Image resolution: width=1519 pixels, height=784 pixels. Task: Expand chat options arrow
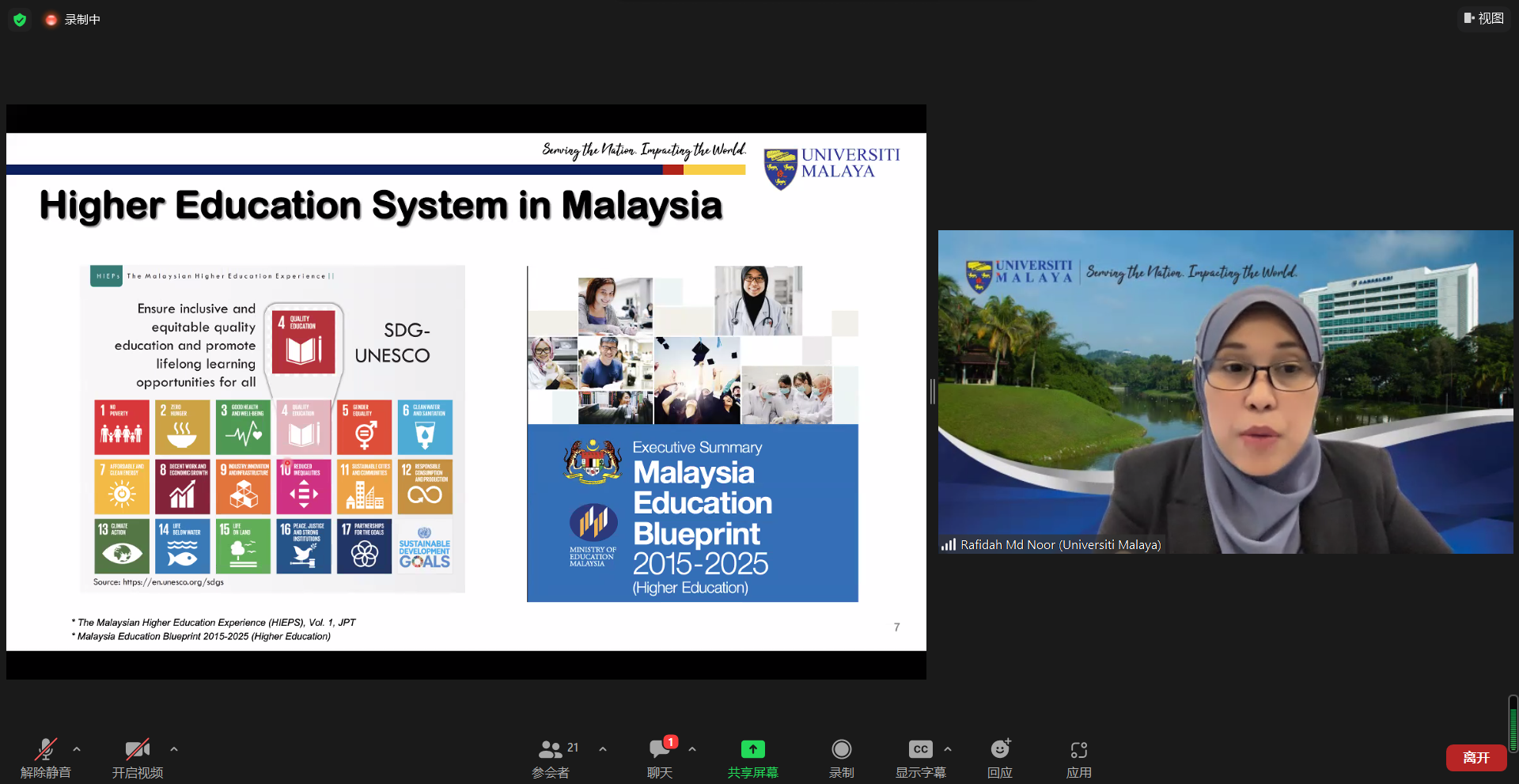tap(692, 748)
